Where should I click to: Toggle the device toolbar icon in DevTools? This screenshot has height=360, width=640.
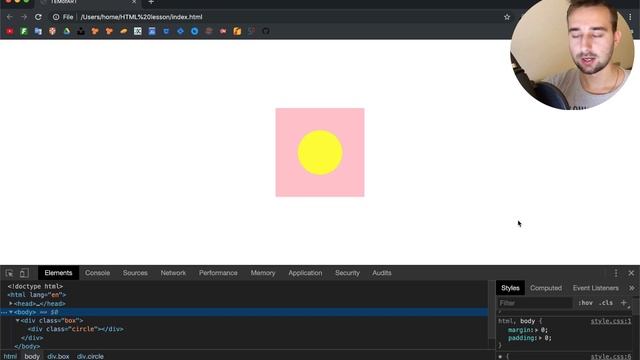[24, 273]
